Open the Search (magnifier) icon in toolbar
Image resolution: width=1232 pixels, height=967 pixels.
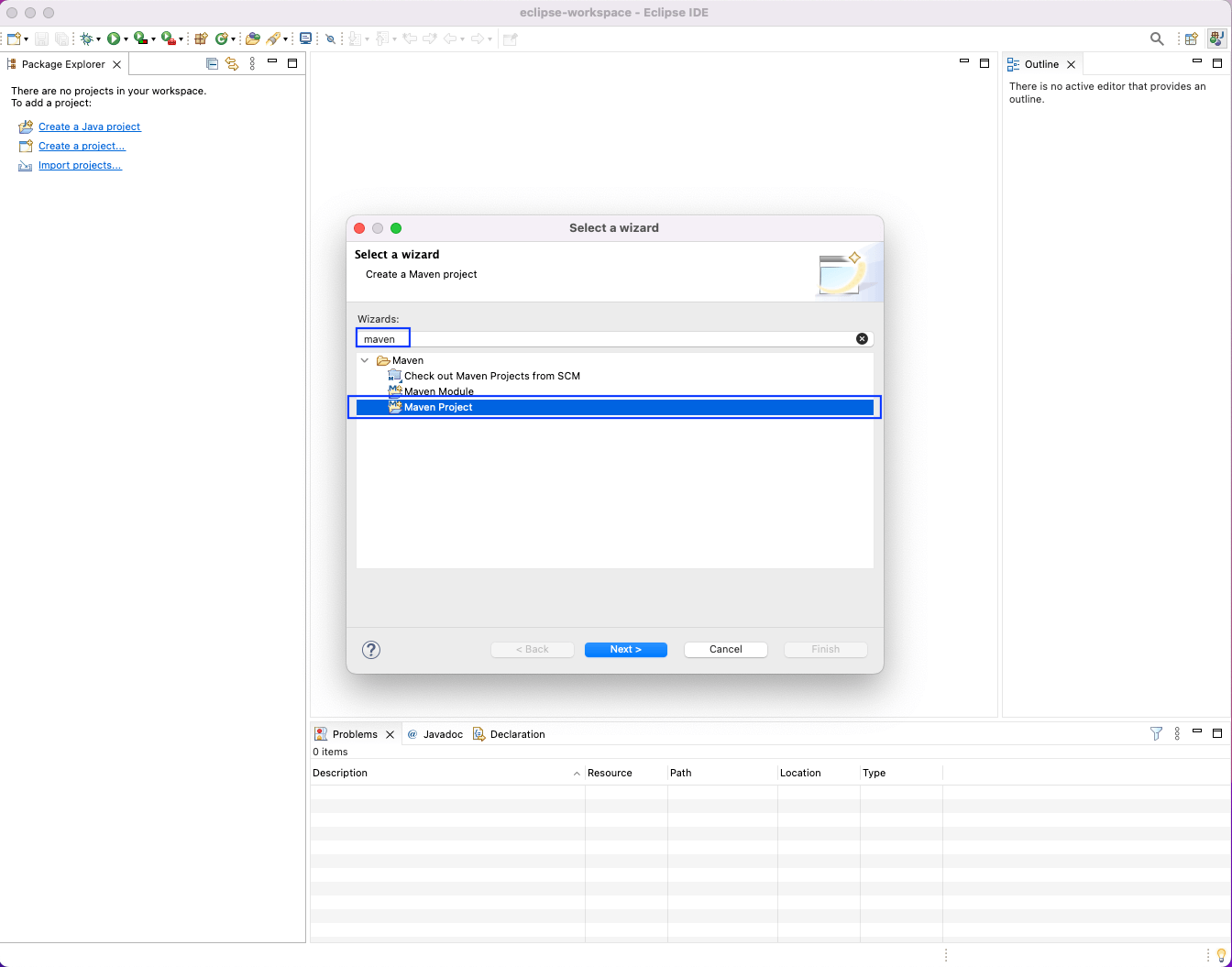point(1156,38)
